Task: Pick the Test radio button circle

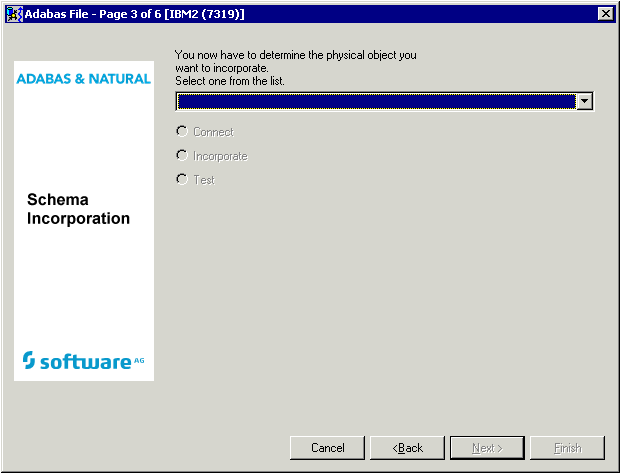Action: tap(182, 179)
